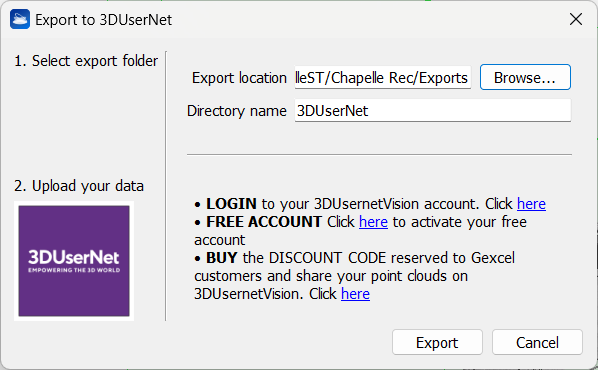This screenshot has height=370, width=598.
Task: Click the bold FREE ACCOUNT text
Action: click(x=264, y=222)
